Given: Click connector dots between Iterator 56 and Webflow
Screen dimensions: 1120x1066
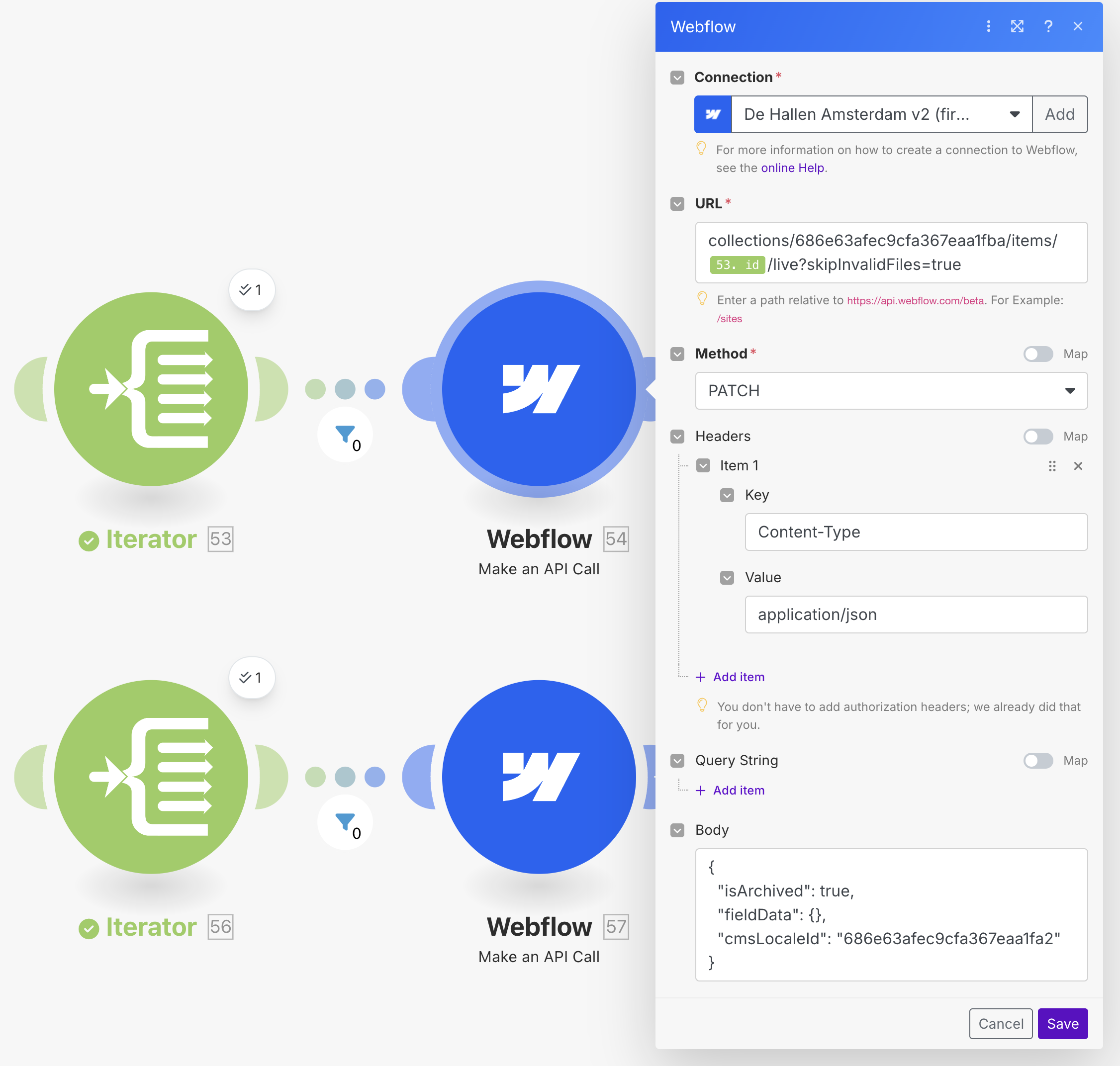Looking at the screenshot, I should 345,777.
